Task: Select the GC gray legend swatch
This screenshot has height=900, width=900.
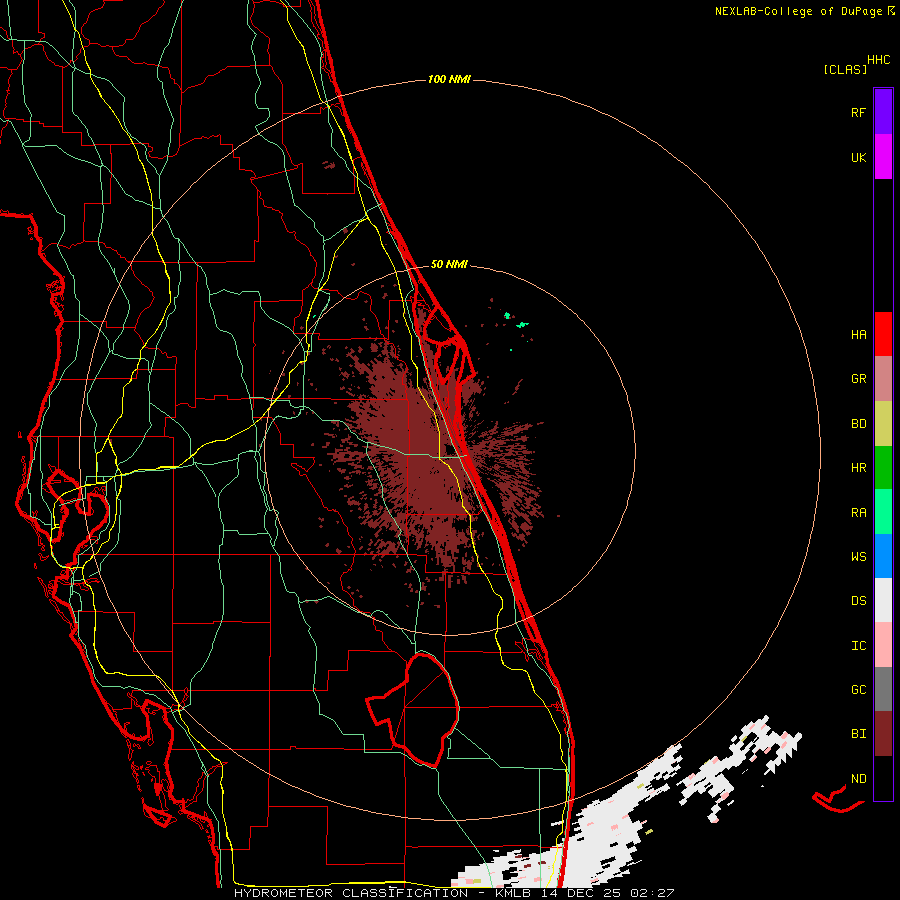Action: pyautogui.click(x=883, y=689)
